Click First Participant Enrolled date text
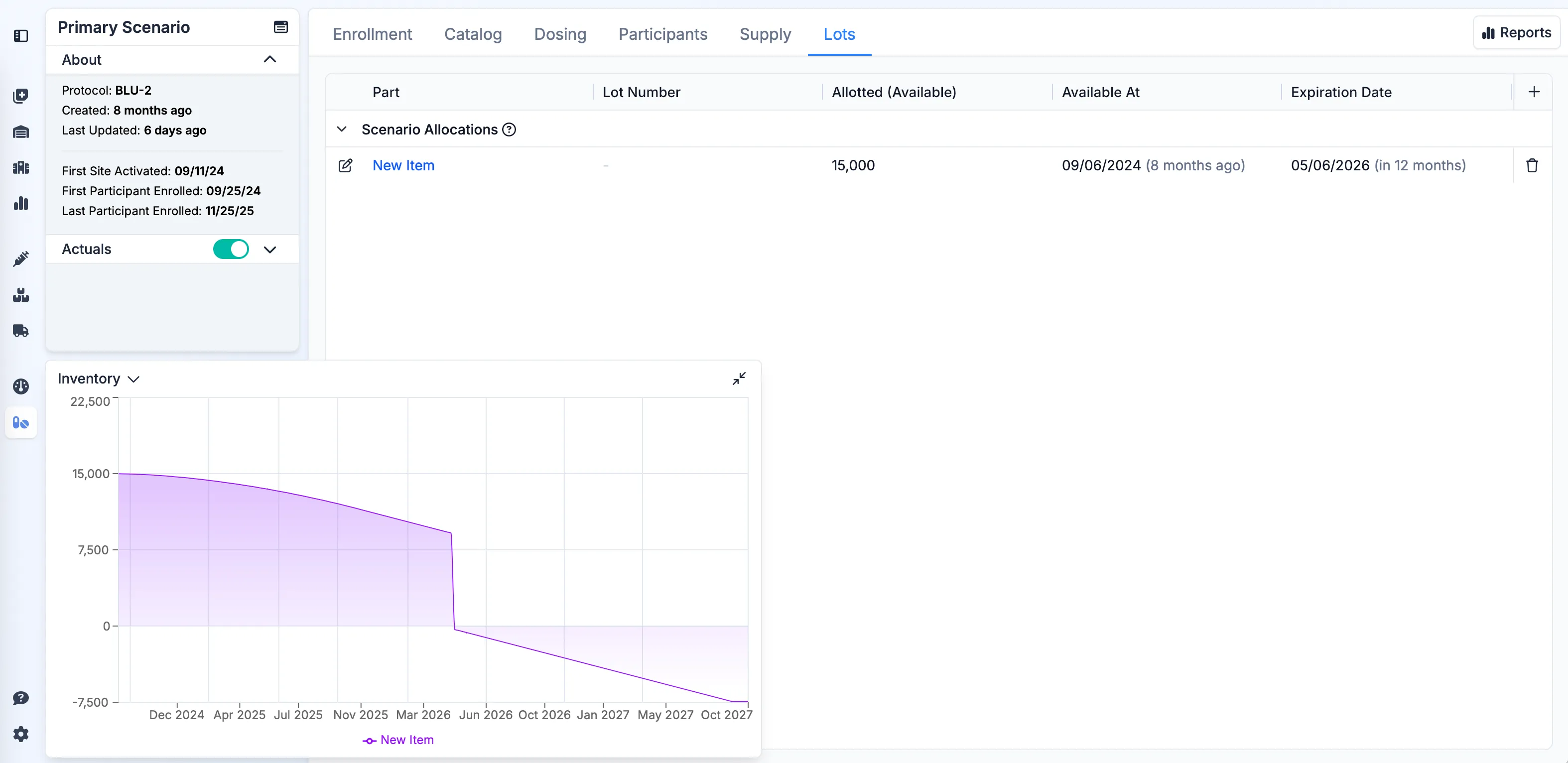Image resolution: width=1568 pixels, height=763 pixels. tap(161, 191)
